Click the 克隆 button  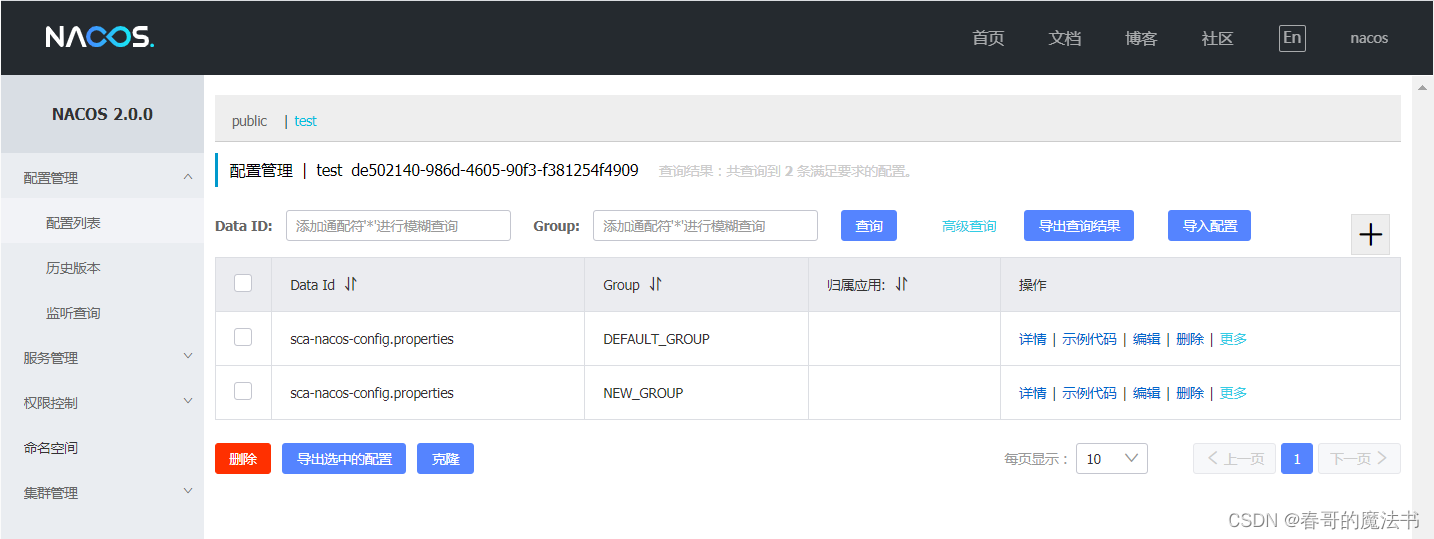[445, 459]
